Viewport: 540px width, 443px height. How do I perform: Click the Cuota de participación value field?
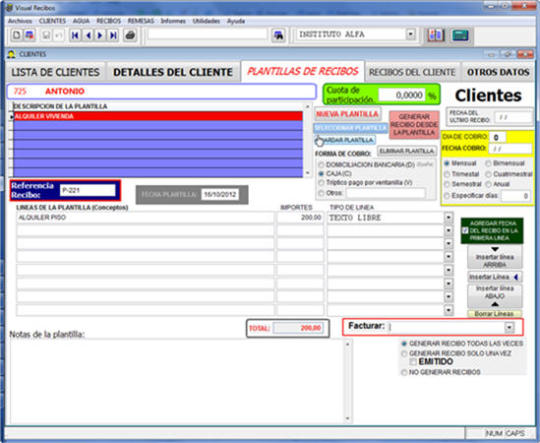[x=402, y=95]
